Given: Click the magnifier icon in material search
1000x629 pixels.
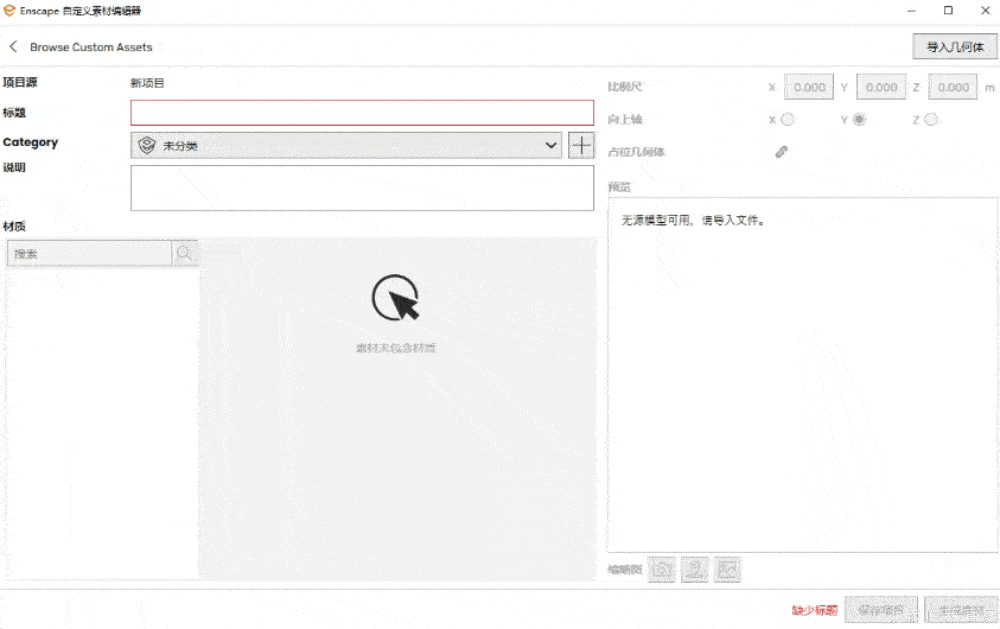Looking at the screenshot, I should (184, 254).
